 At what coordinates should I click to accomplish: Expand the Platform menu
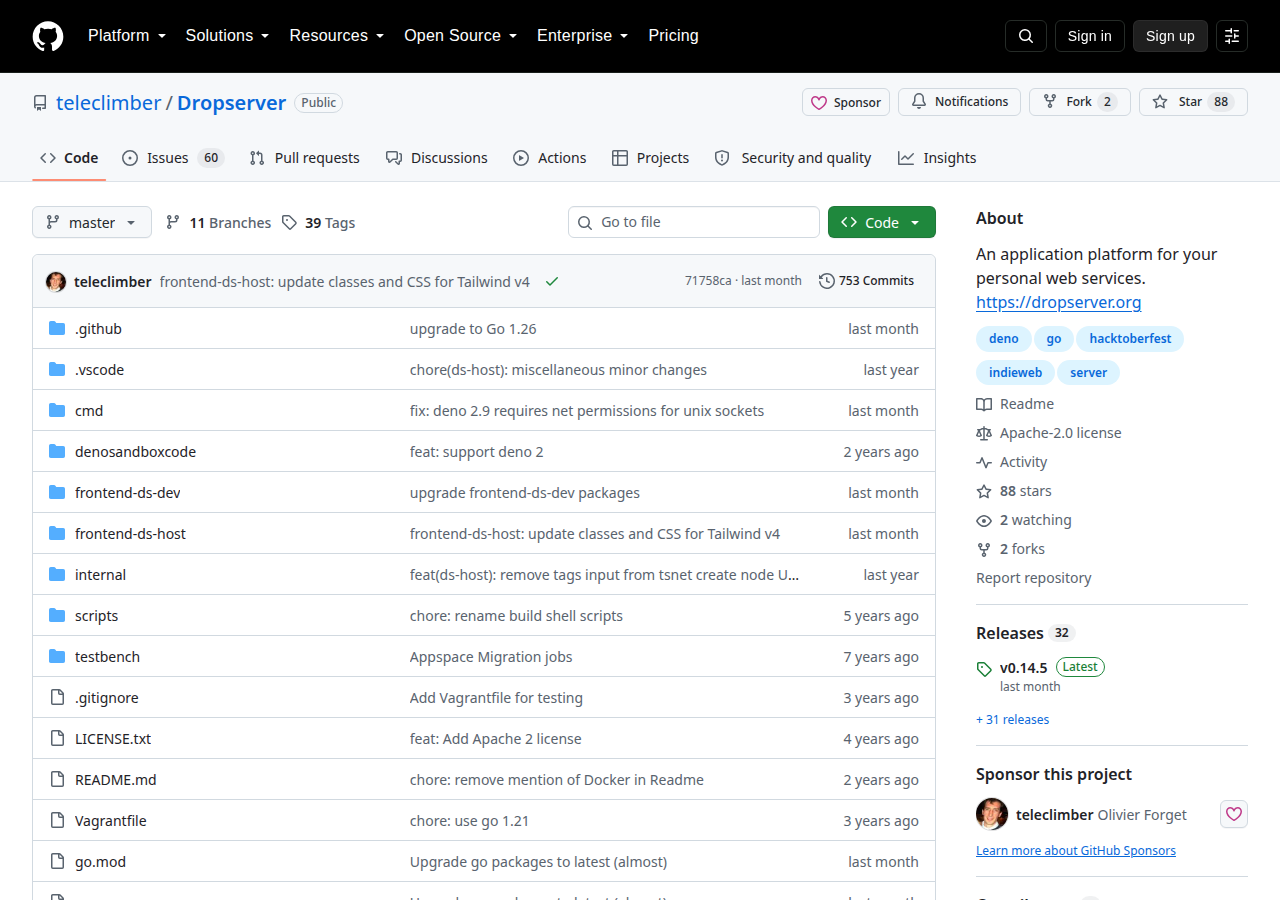click(125, 36)
